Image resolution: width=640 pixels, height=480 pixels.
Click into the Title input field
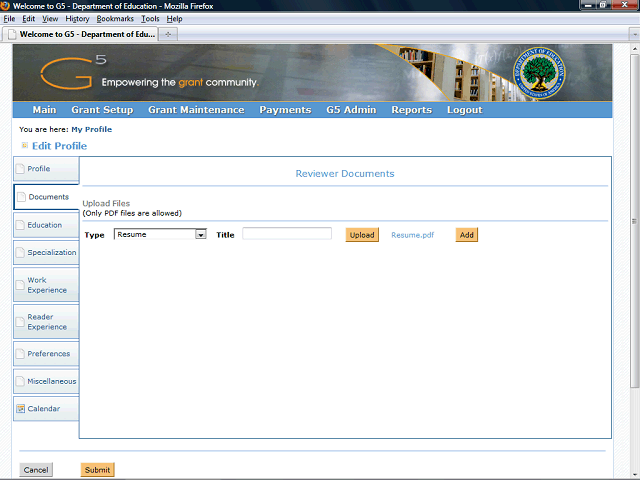tap(287, 233)
